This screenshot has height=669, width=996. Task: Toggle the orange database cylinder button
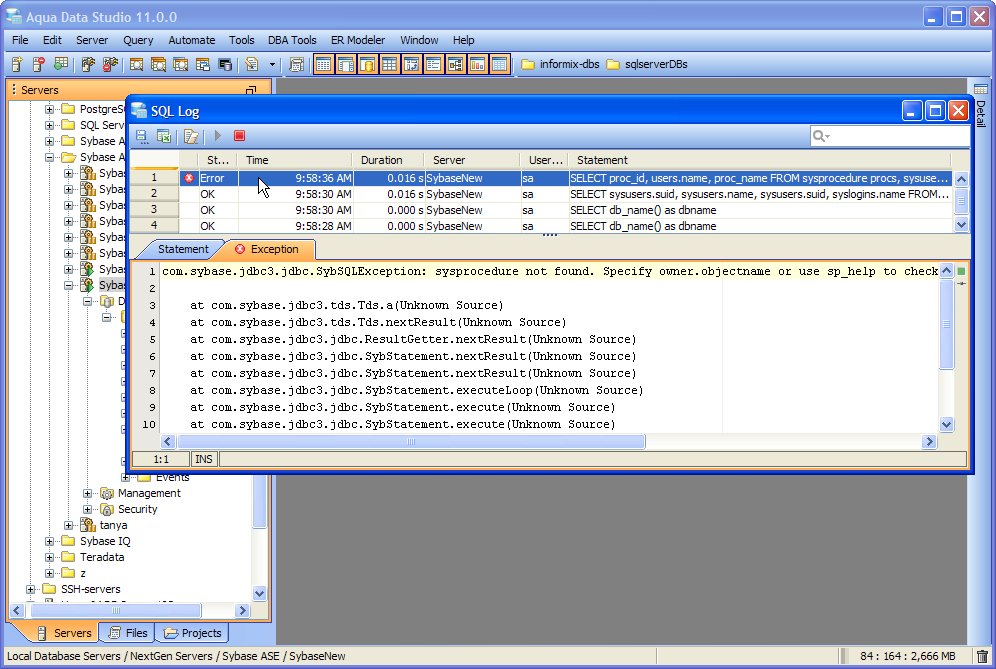[368, 64]
